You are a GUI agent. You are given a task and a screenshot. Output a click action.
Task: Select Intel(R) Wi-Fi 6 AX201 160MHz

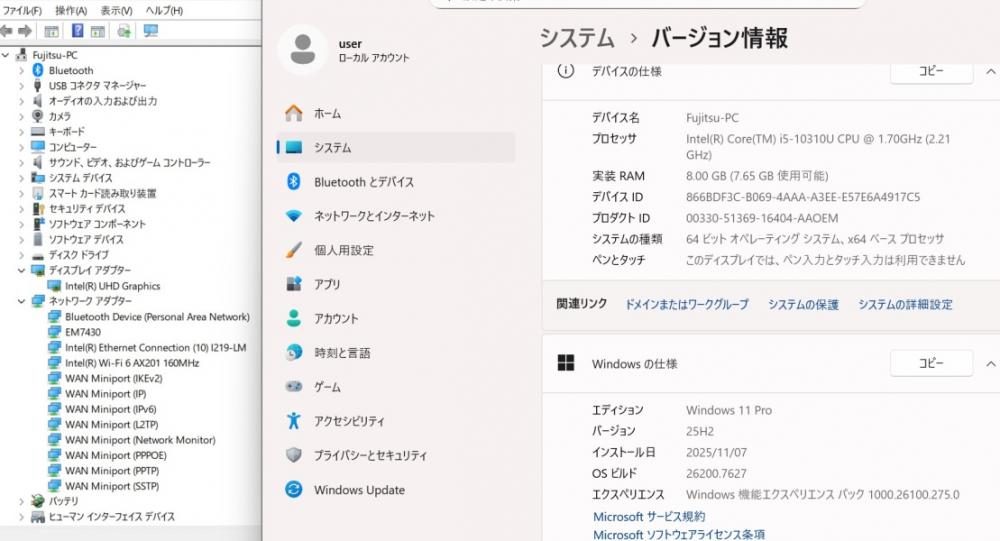coord(132,363)
